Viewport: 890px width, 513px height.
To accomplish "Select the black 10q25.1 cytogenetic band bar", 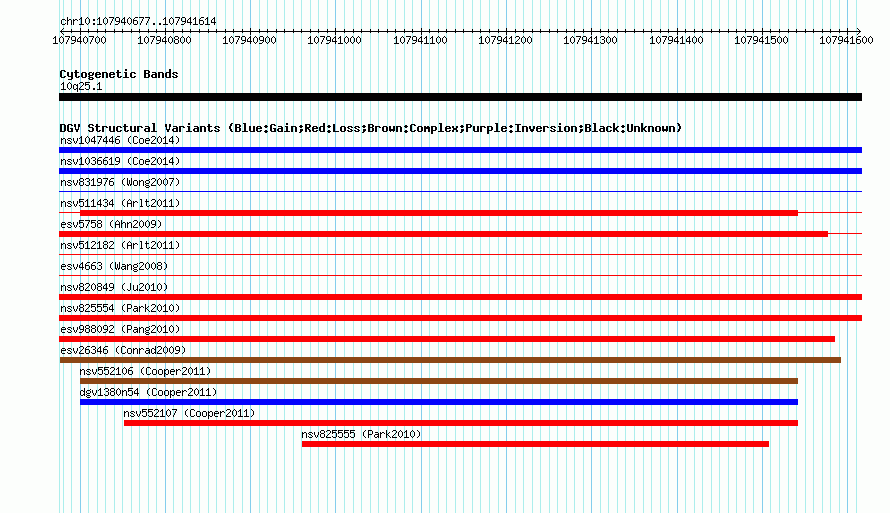I will [x=460, y=97].
